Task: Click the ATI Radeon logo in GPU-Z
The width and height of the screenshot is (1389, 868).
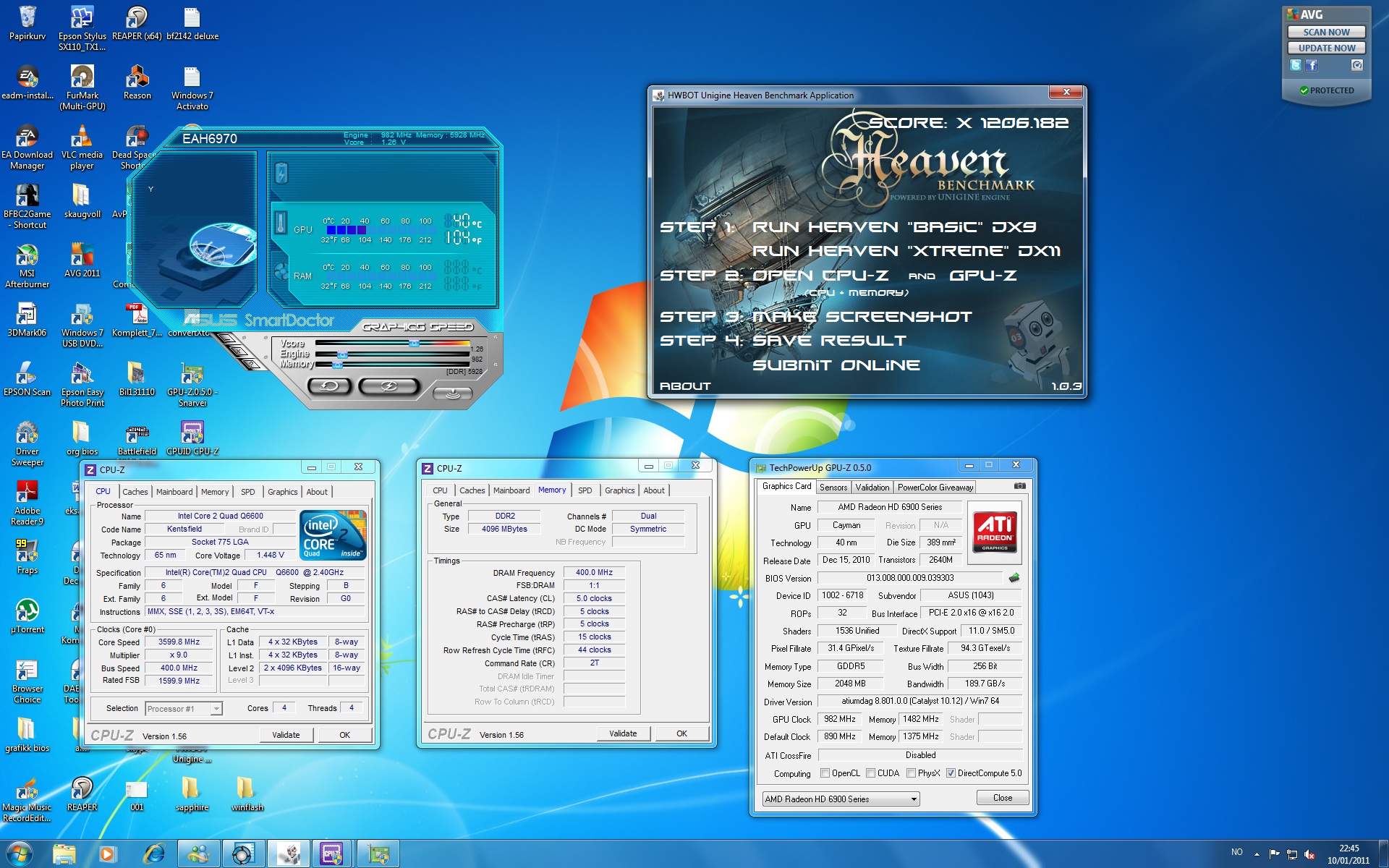Action: click(994, 532)
